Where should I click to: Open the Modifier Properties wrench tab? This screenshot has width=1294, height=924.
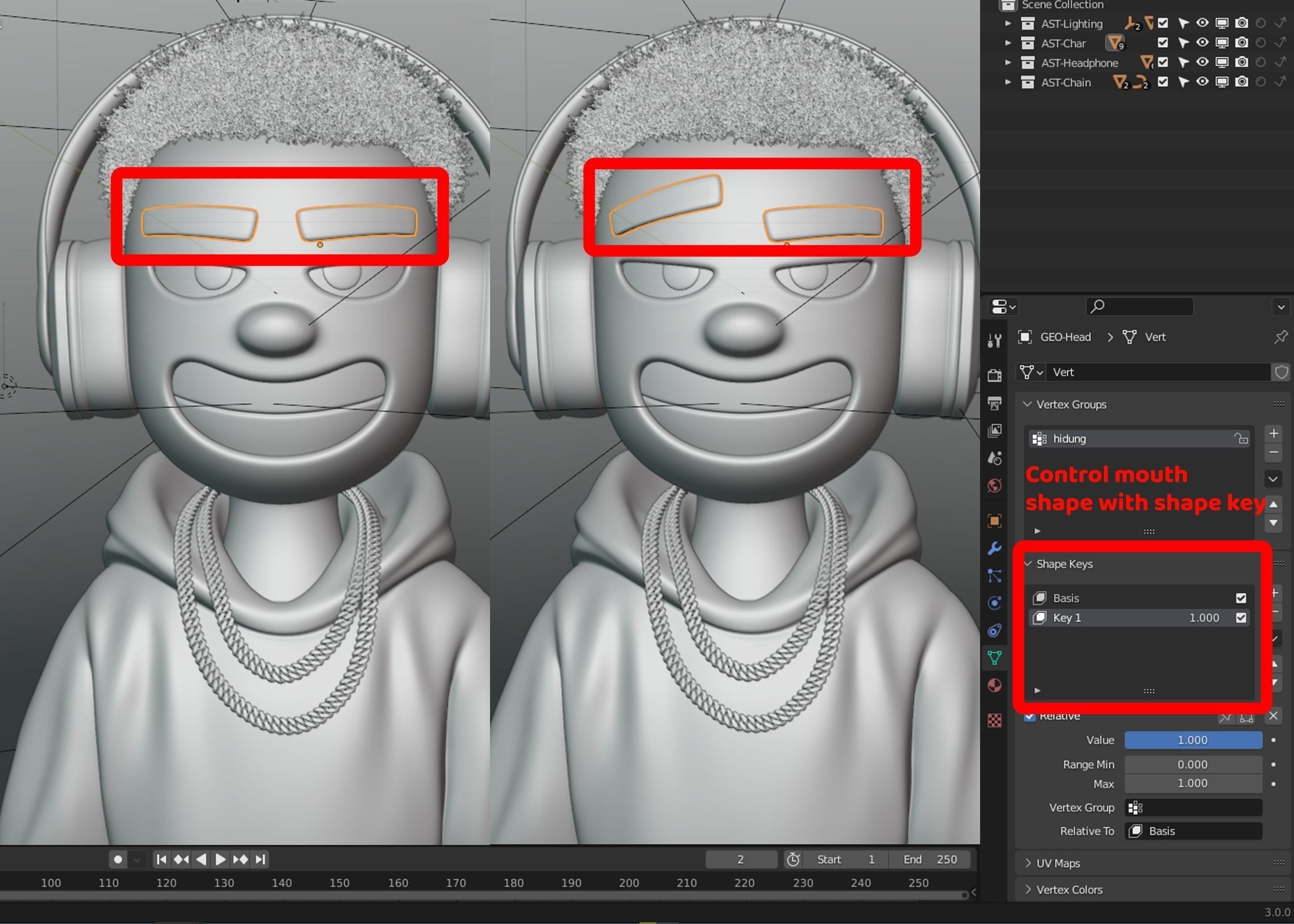click(994, 548)
